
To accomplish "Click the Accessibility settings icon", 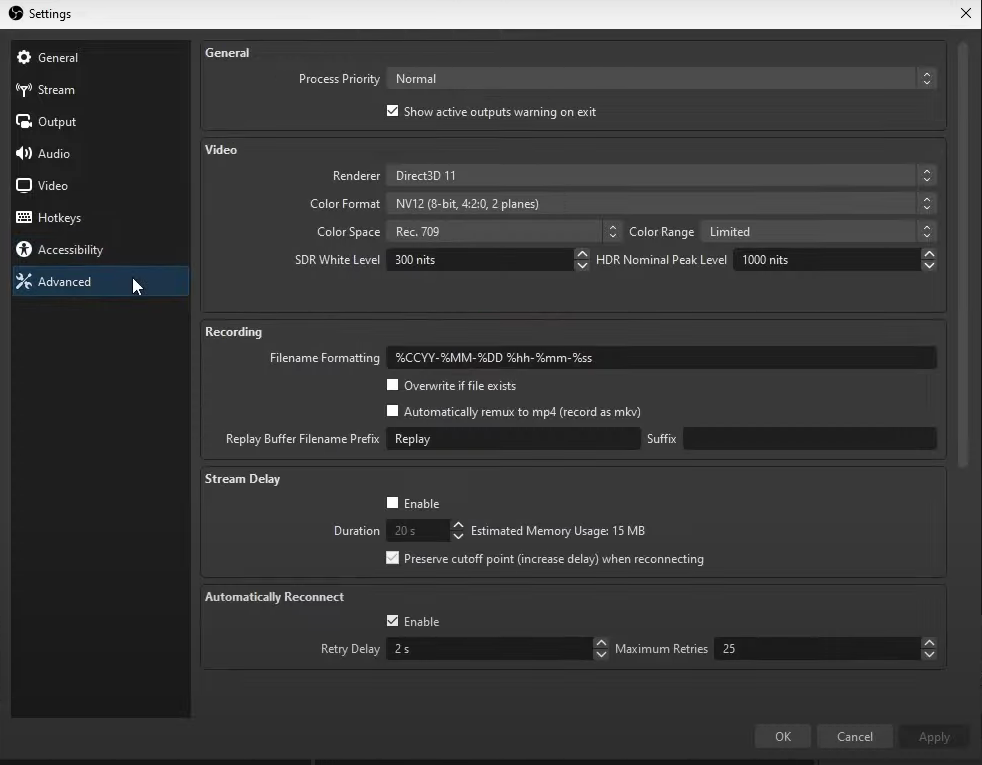I will [22, 249].
